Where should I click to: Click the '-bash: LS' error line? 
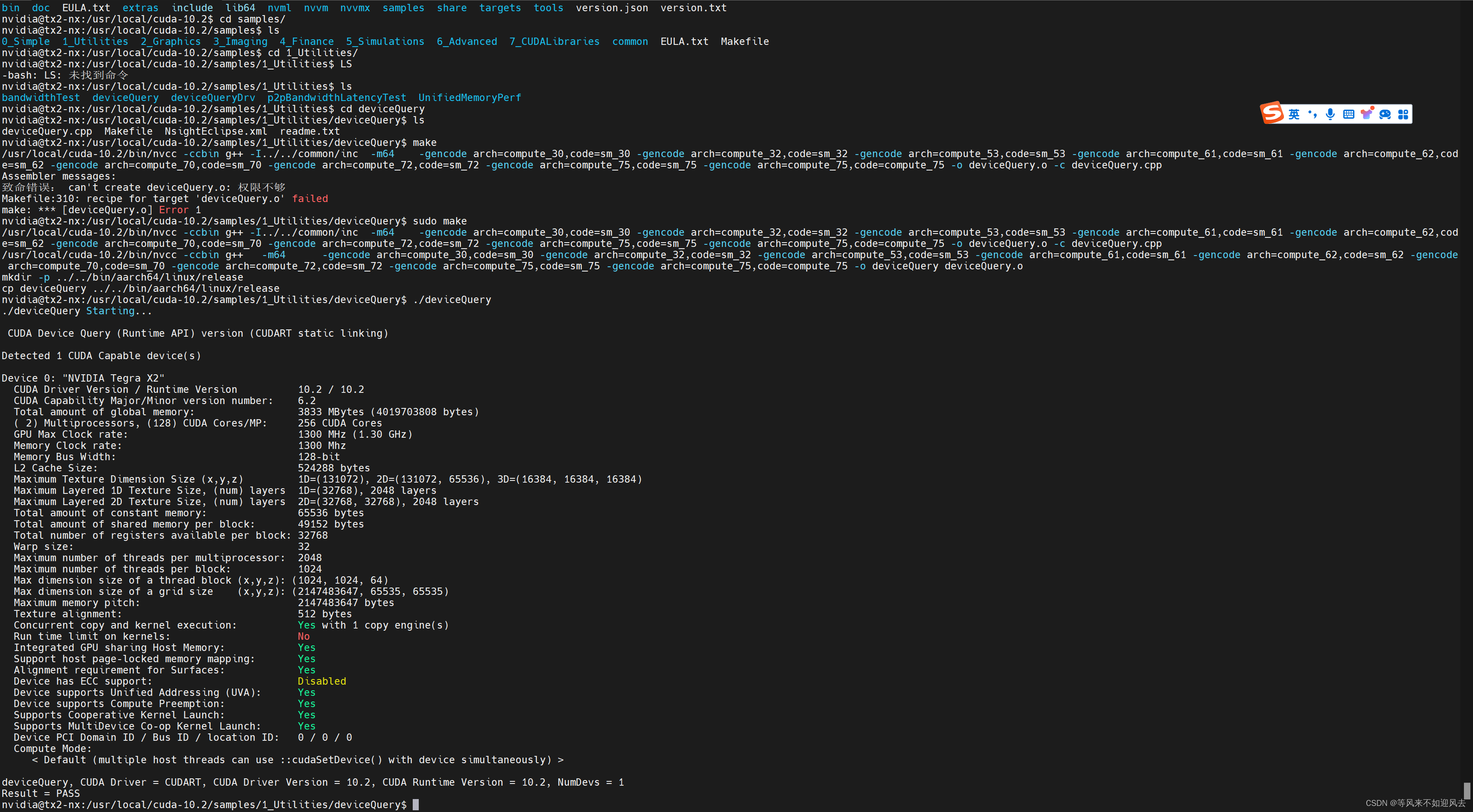(65, 76)
